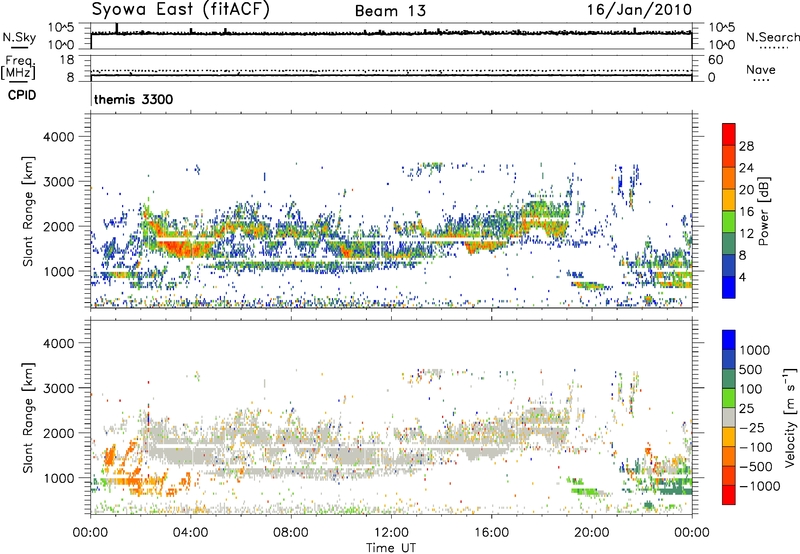Click the 'Nave' legend label

(x=761, y=70)
